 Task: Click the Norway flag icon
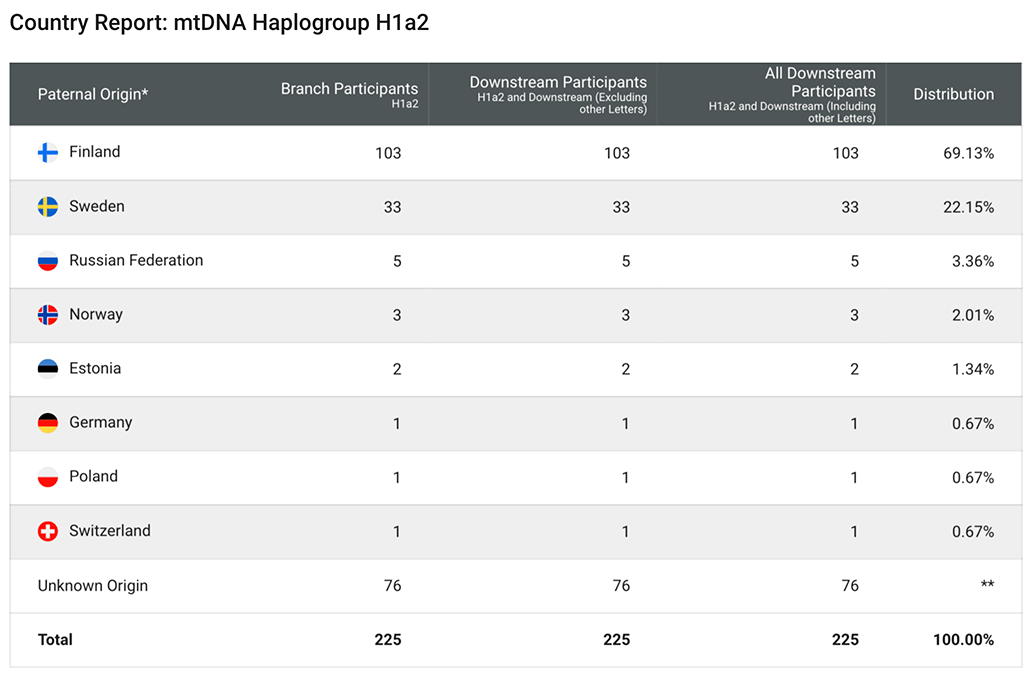click(47, 315)
